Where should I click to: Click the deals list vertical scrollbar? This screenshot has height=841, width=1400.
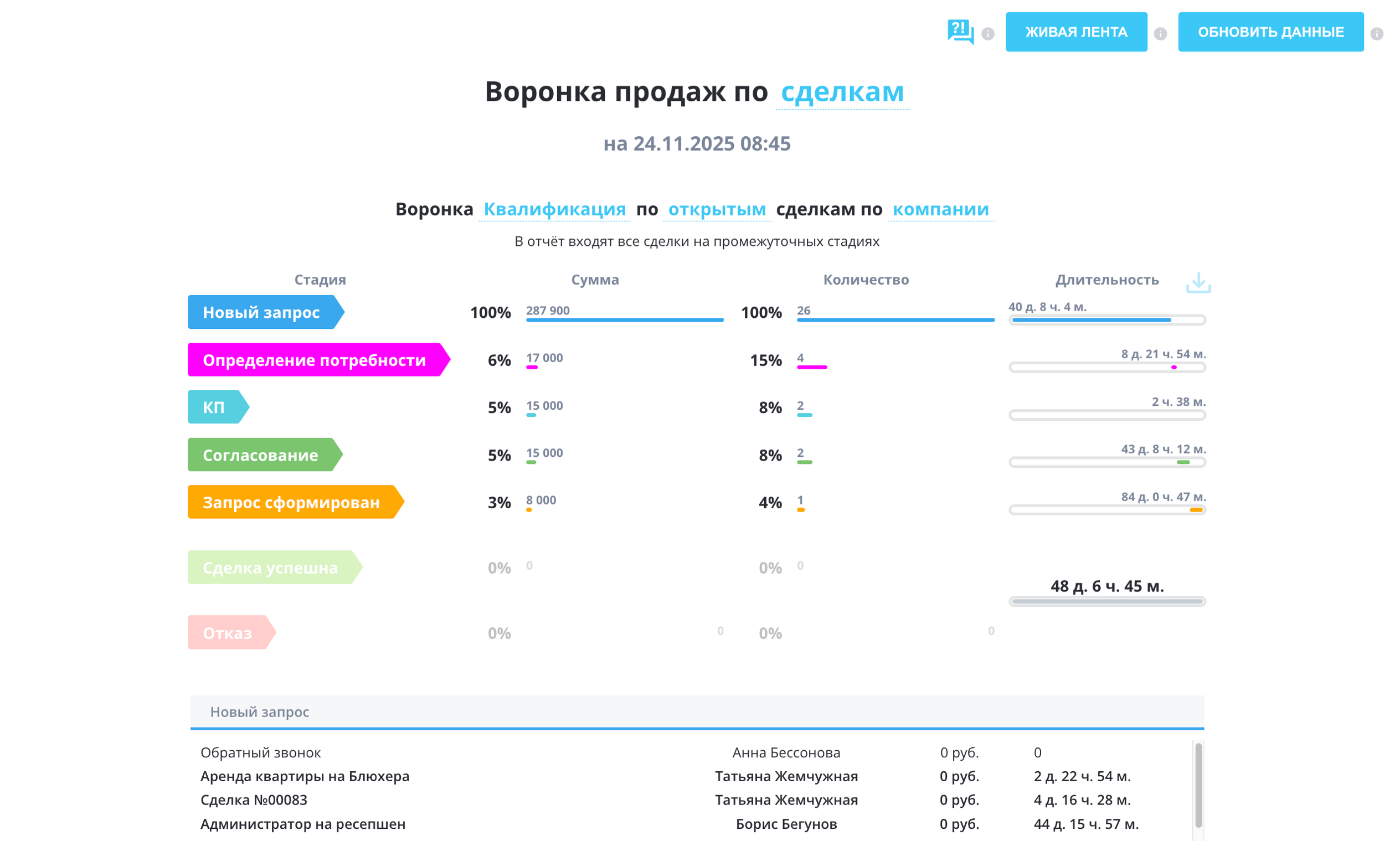click(x=1198, y=785)
